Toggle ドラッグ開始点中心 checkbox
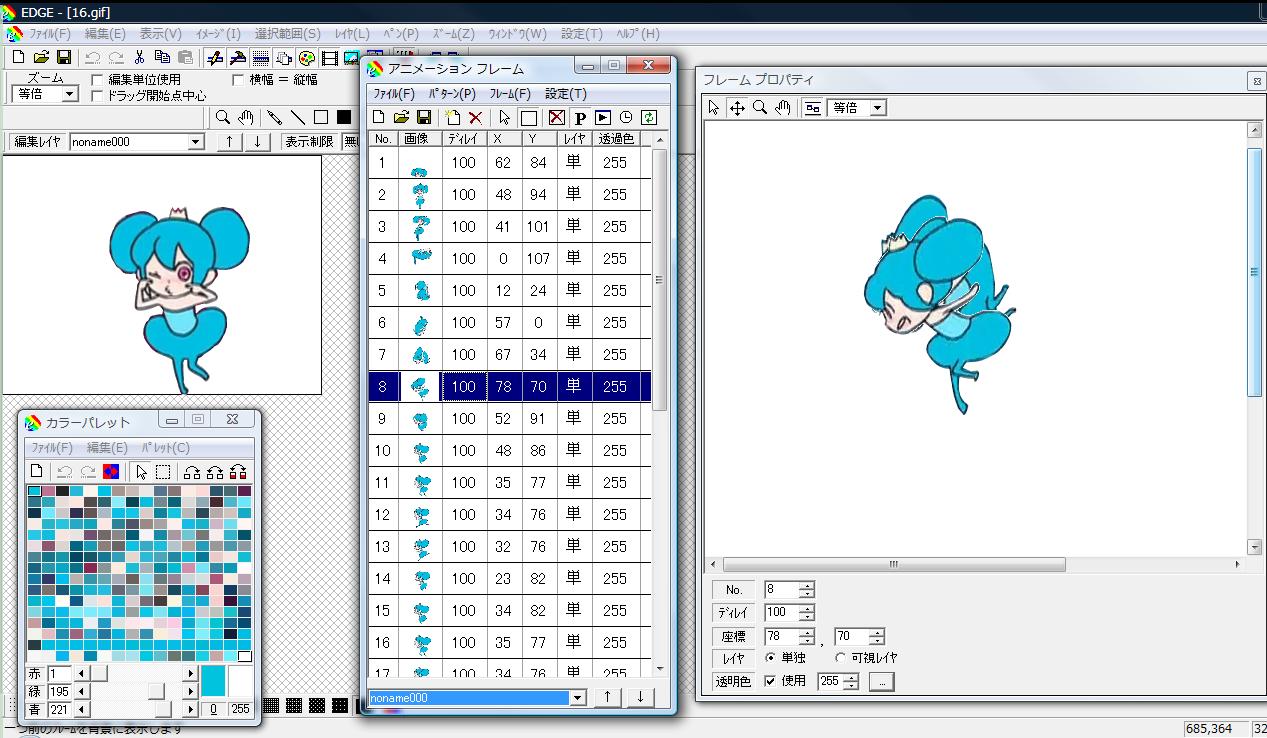Image resolution: width=1267 pixels, height=738 pixels. coord(97,96)
